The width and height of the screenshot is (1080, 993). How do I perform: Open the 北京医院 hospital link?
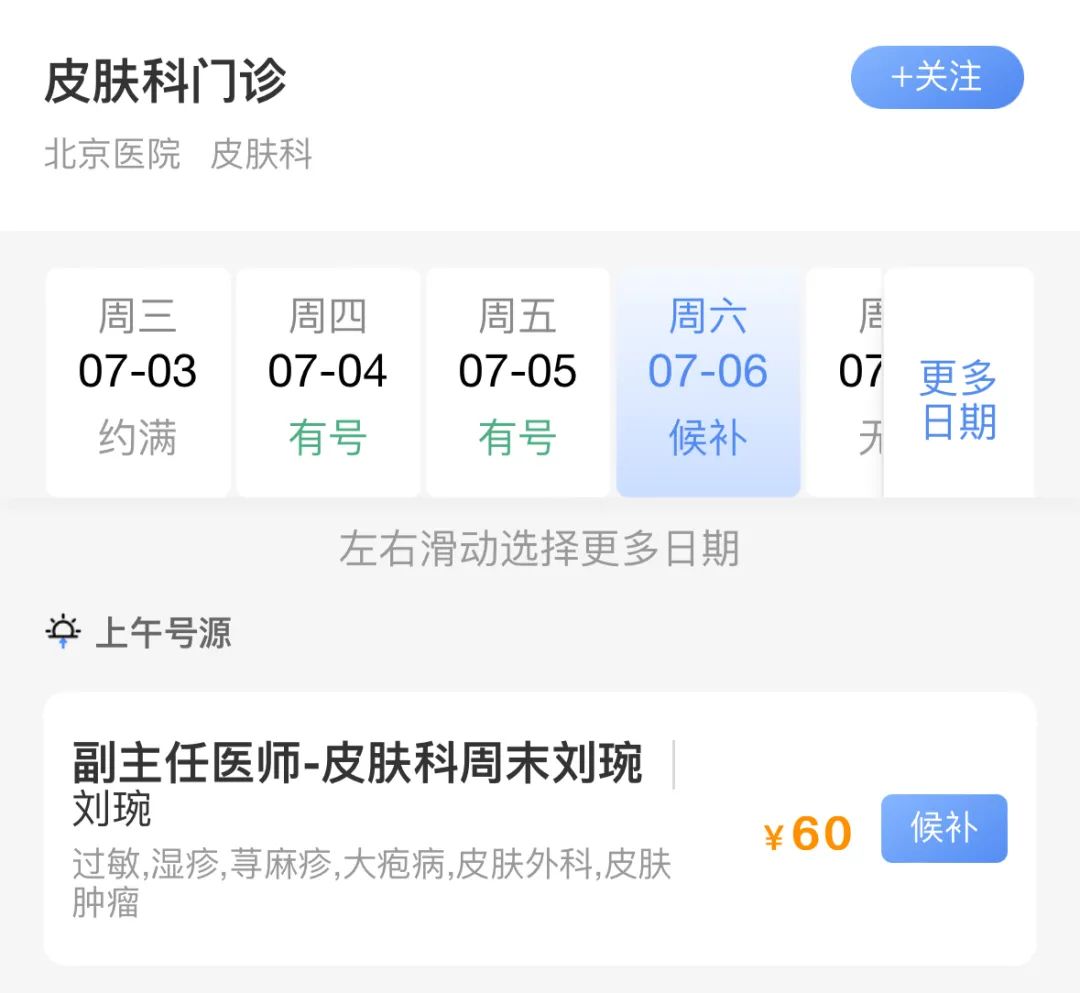coord(112,155)
